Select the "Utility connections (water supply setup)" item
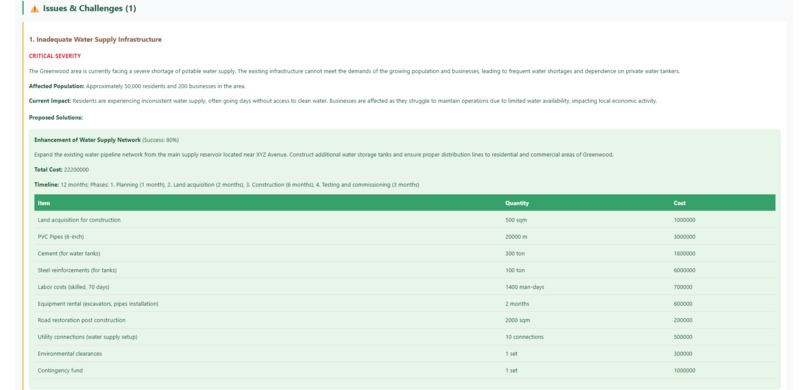The height and width of the screenshot is (390, 806). (x=87, y=337)
